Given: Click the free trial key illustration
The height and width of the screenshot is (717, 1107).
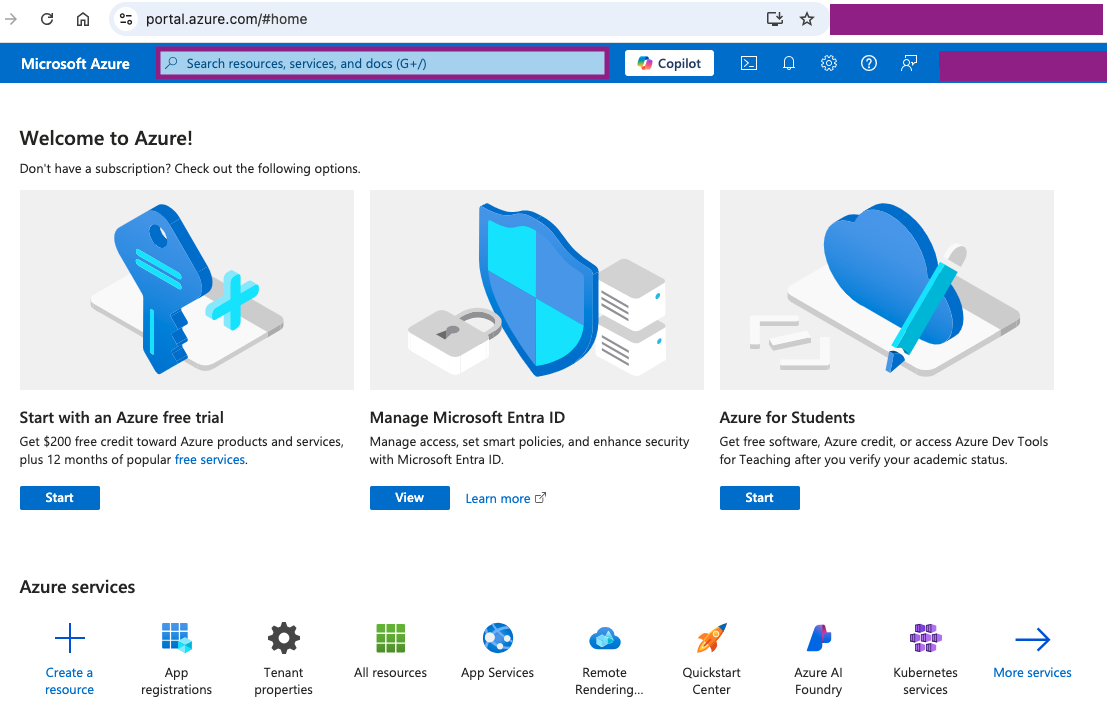Looking at the screenshot, I should click(186, 289).
